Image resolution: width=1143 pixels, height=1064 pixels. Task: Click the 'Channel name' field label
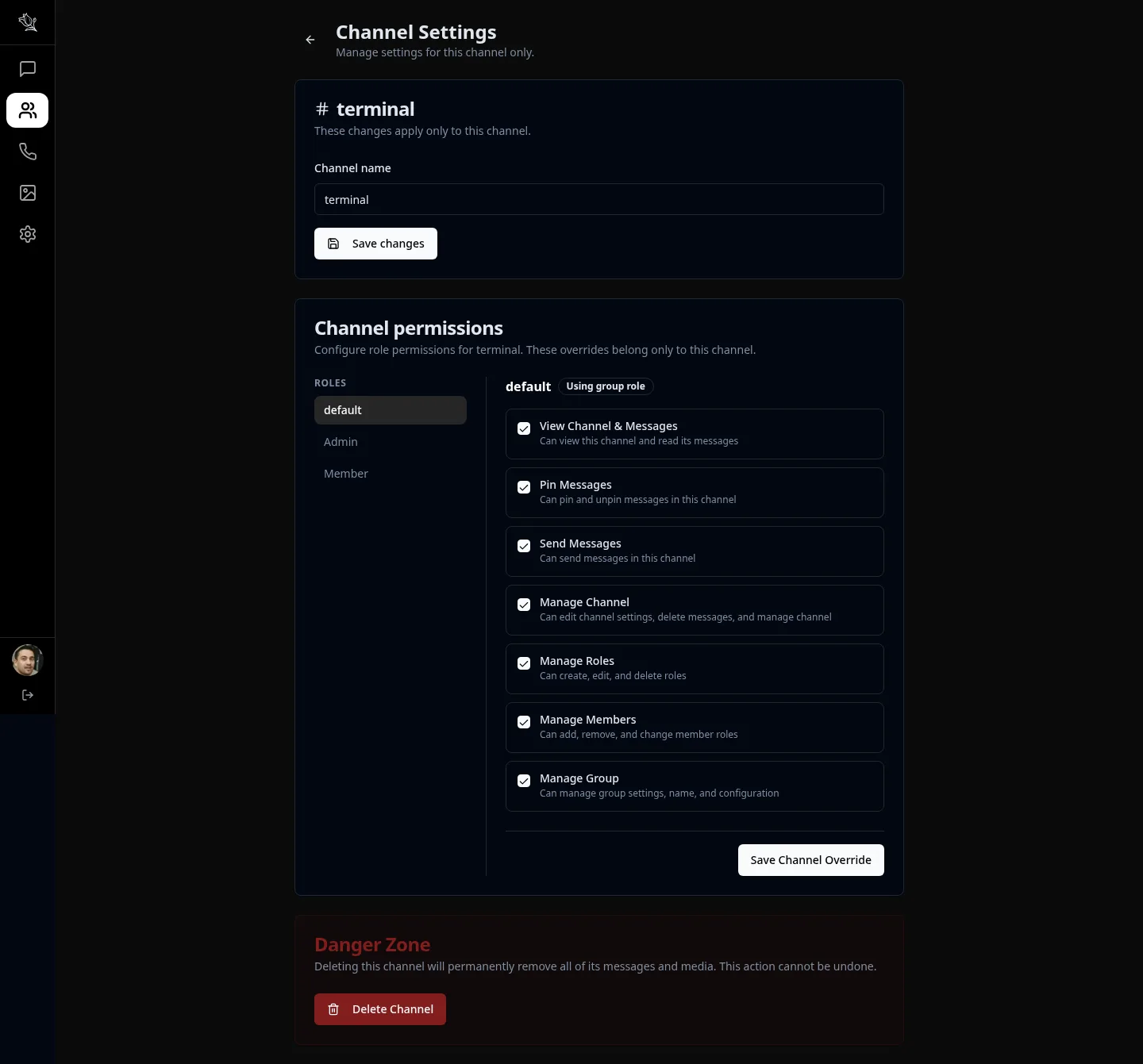[x=352, y=168]
